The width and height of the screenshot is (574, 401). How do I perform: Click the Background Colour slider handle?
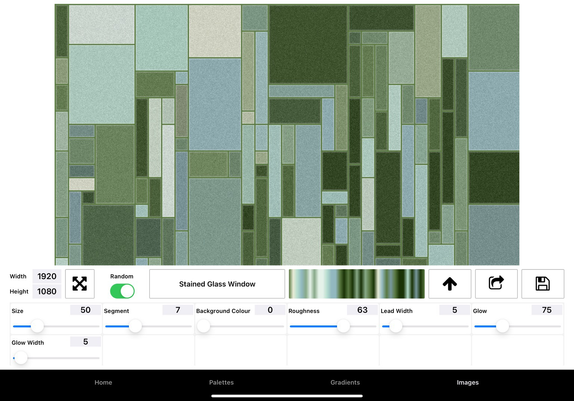pyautogui.click(x=203, y=326)
